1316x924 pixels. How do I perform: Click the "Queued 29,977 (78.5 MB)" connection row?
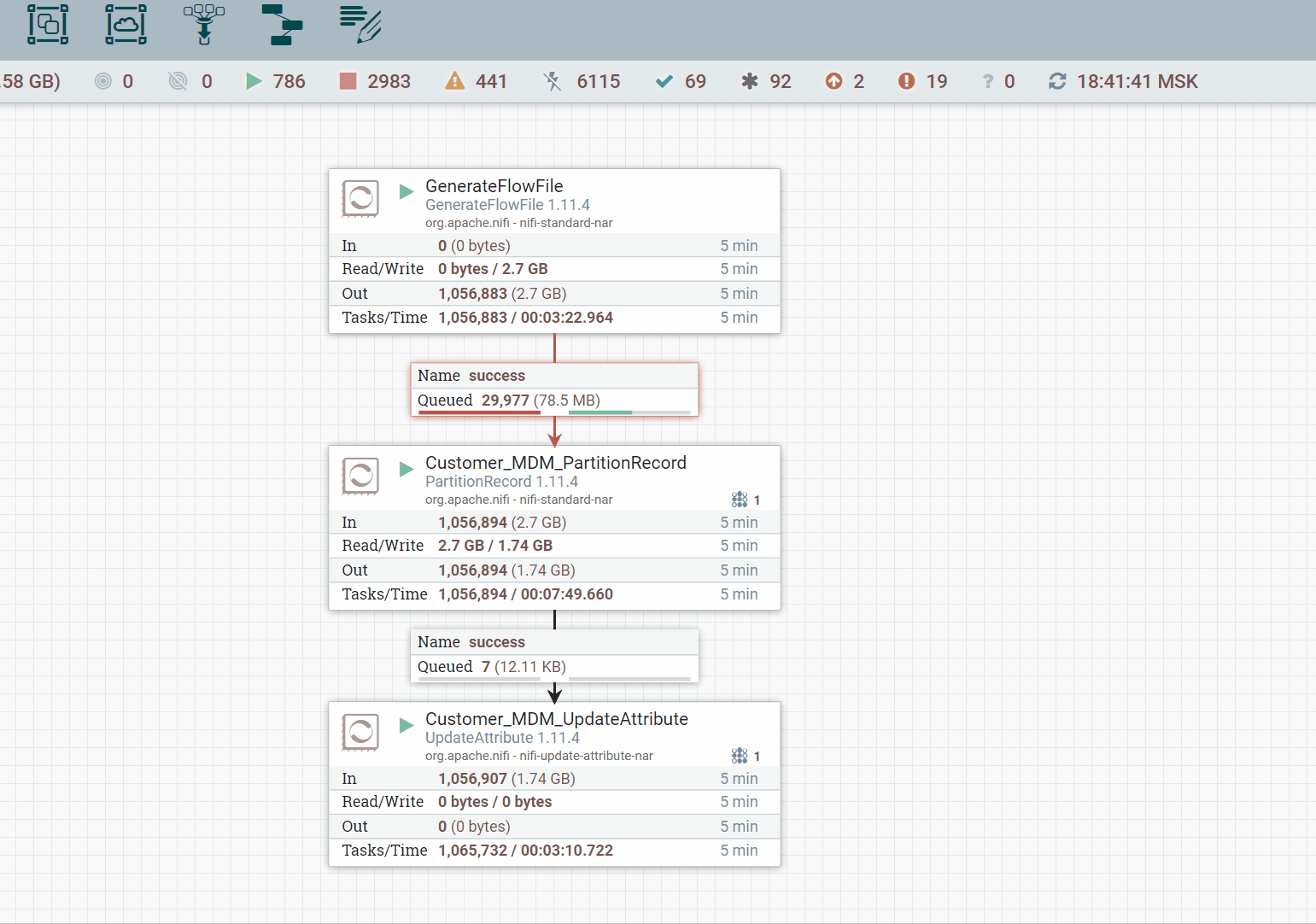click(555, 401)
